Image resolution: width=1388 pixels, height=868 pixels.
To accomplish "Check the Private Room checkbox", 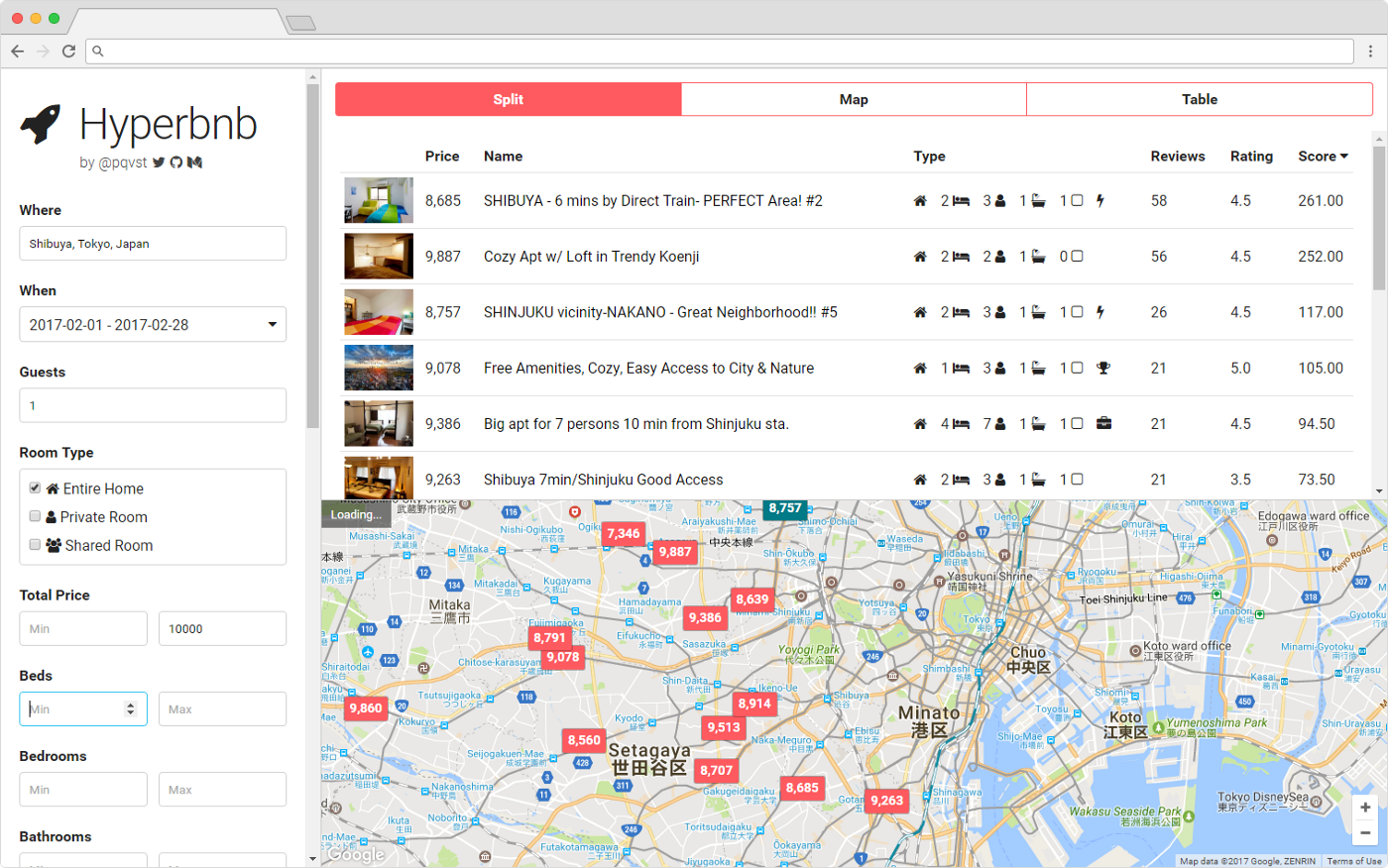I will tap(35, 516).
